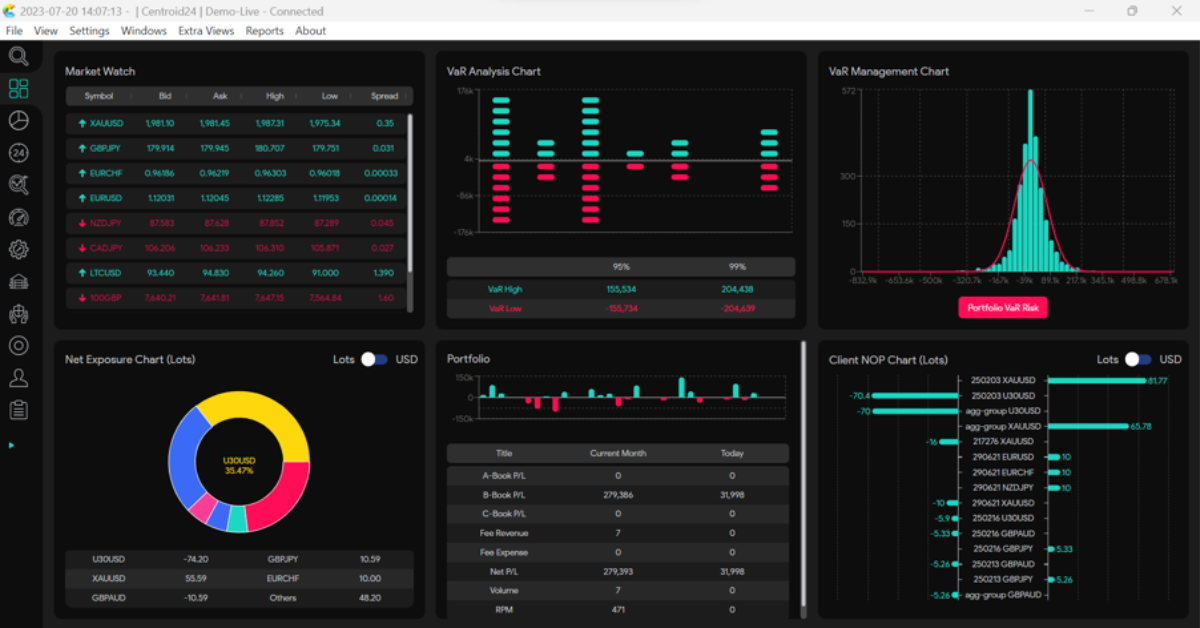Click the U30USD -74.20 exposure entry
This screenshot has height=628, width=1200.
pyautogui.click(x=151, y=559)
